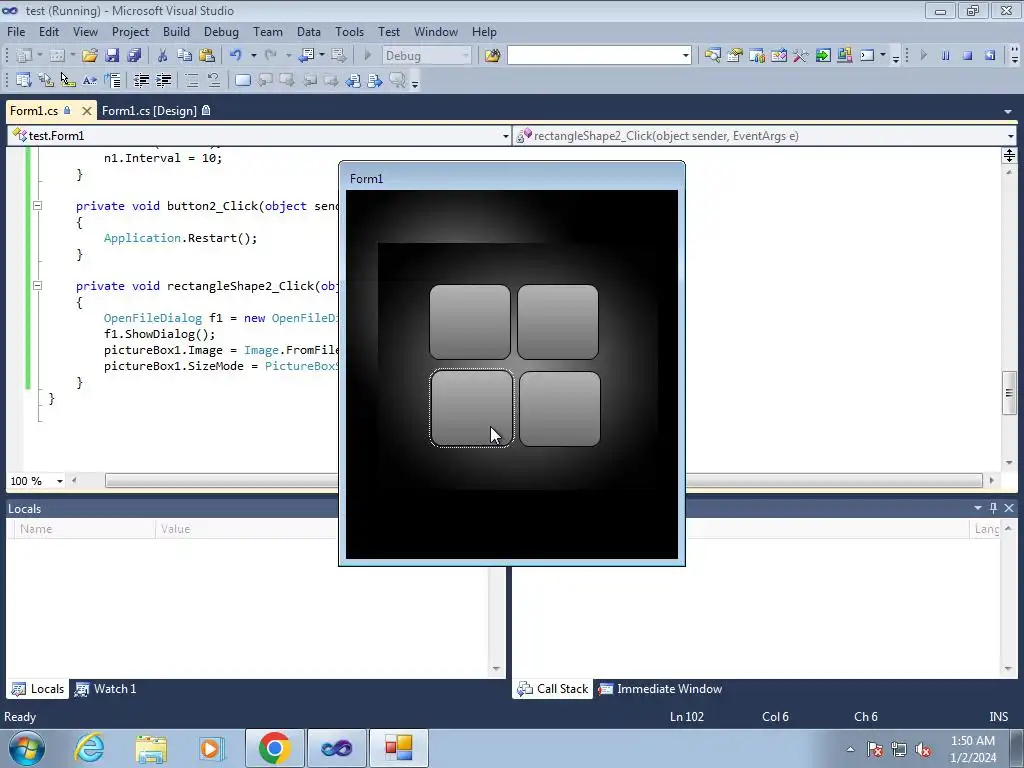Click the volume icon in system tray

pos(923,749)
